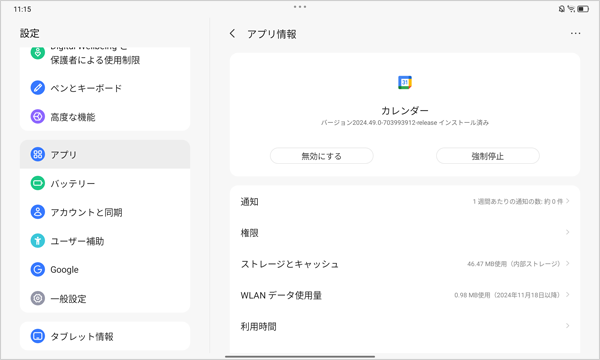This screenshot has height=360, width=600.
Task: Tap the バッテリー green battery icon
Action: pos(38,183)
